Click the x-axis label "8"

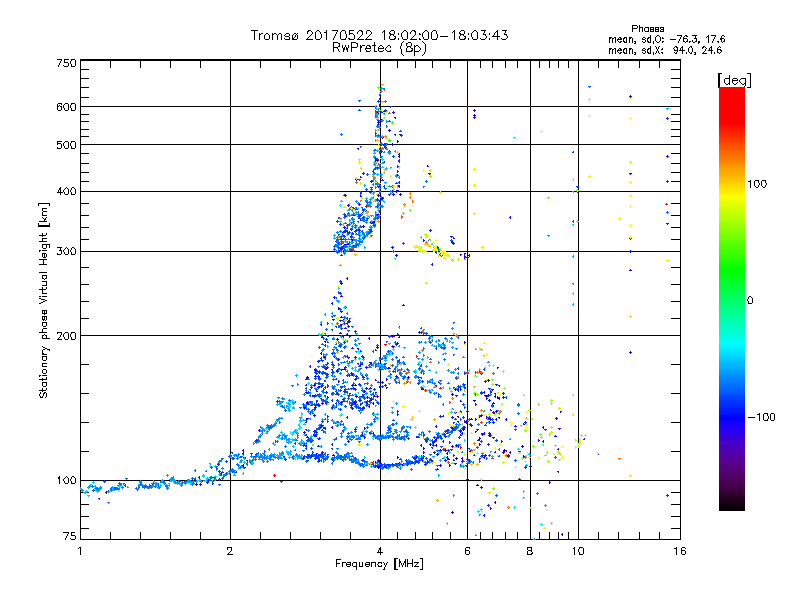pyautogui.click(x=530, y=551)
